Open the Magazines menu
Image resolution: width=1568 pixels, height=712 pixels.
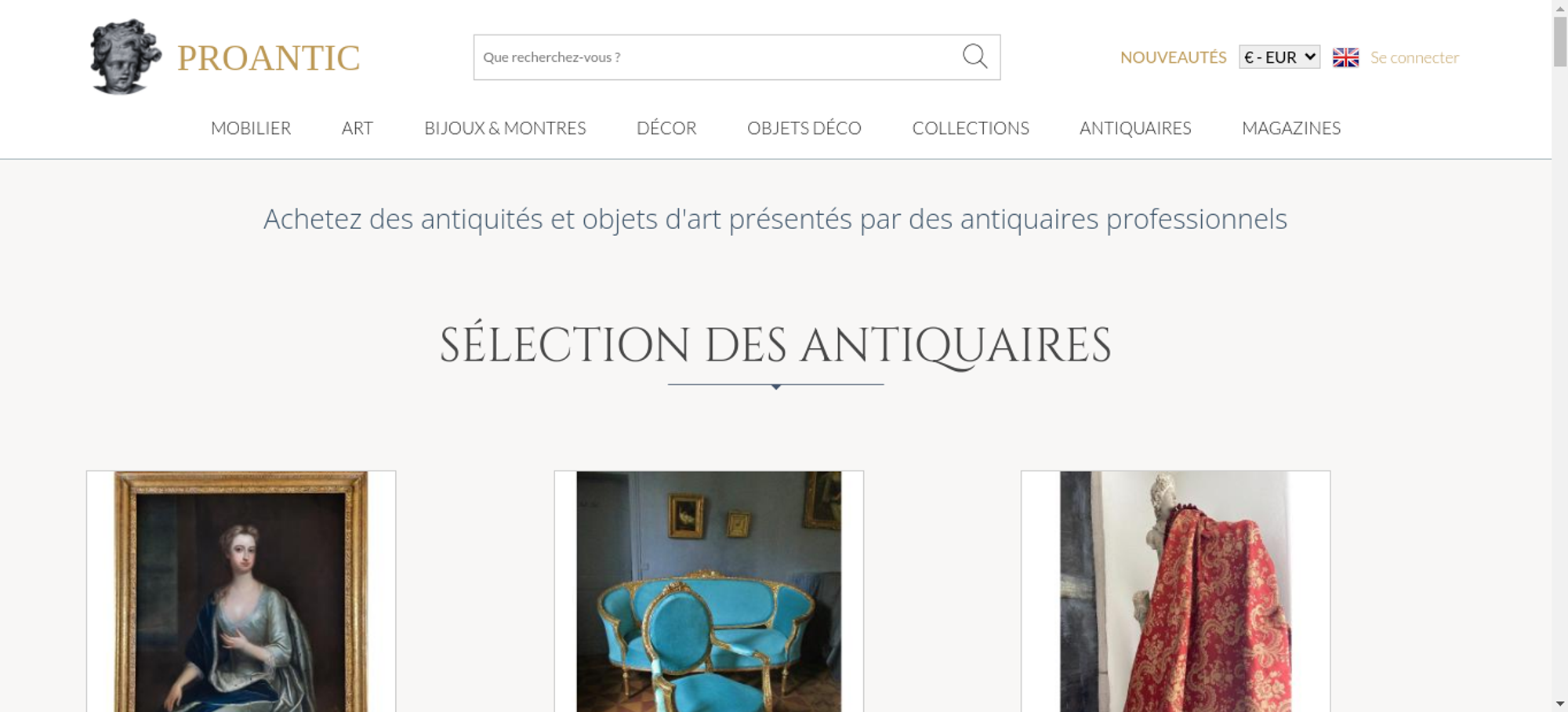click(1291, 128)
